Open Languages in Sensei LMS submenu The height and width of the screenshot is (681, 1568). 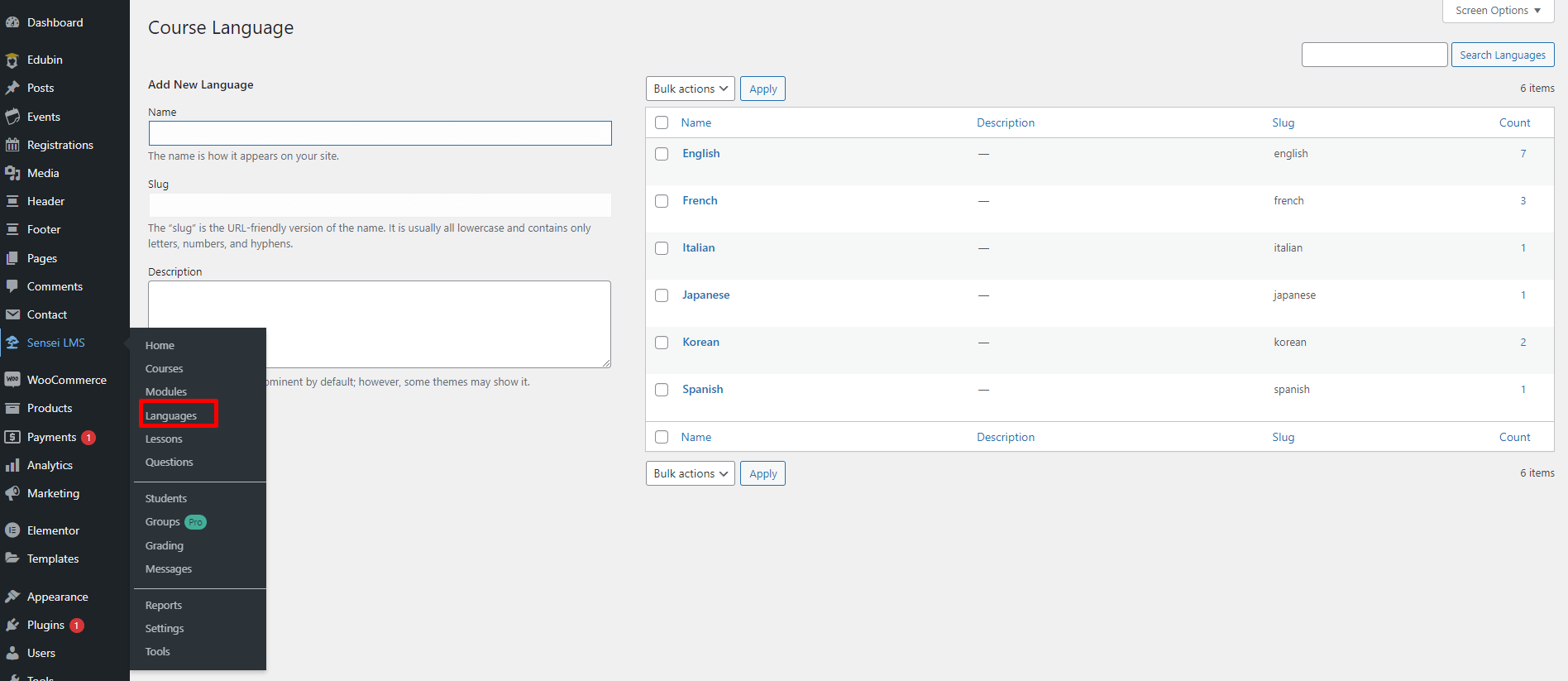(171, 415)
